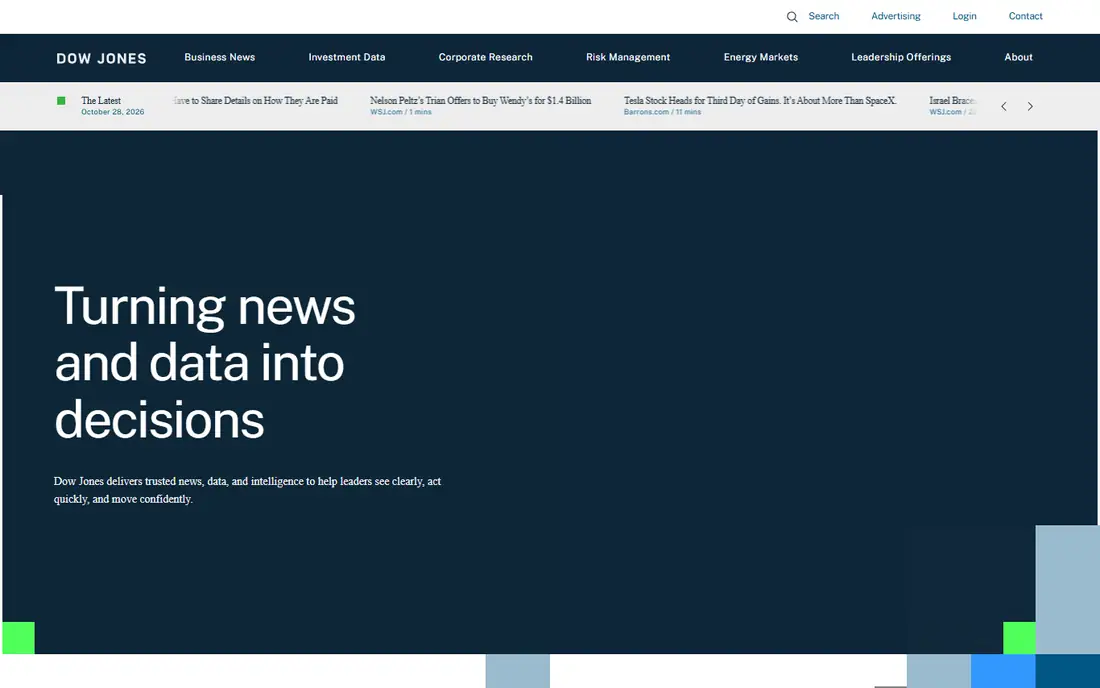Open Risk Management menu
1100x688 pixels.
pyautogui.click(x=628, y=58)
